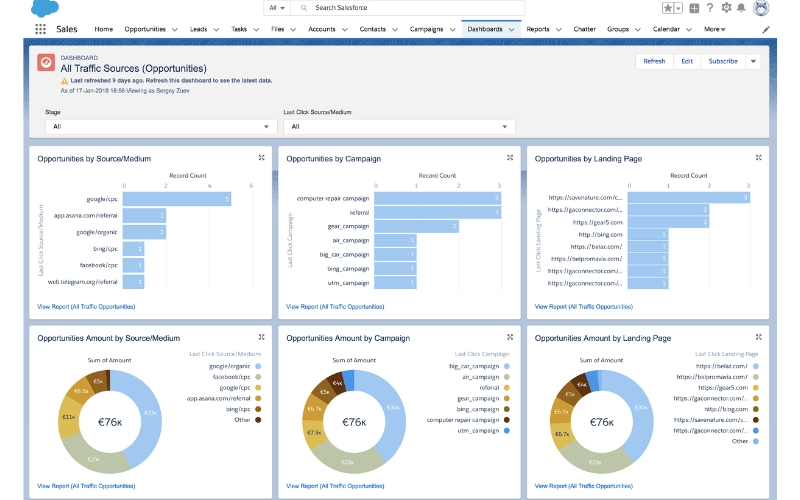Click the google/organic legend color swatch

[259, 366]
